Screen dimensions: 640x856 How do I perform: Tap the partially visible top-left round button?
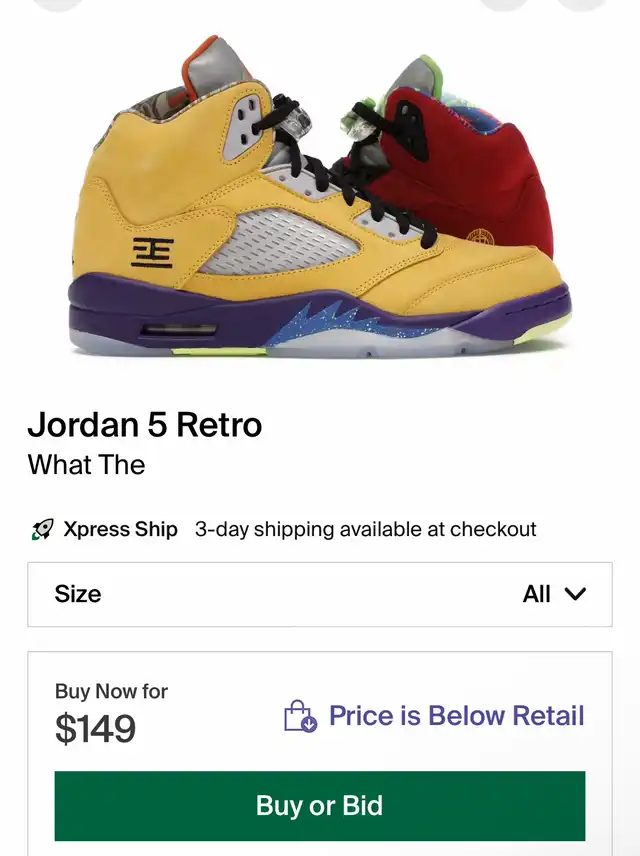[x=57, y=3]
